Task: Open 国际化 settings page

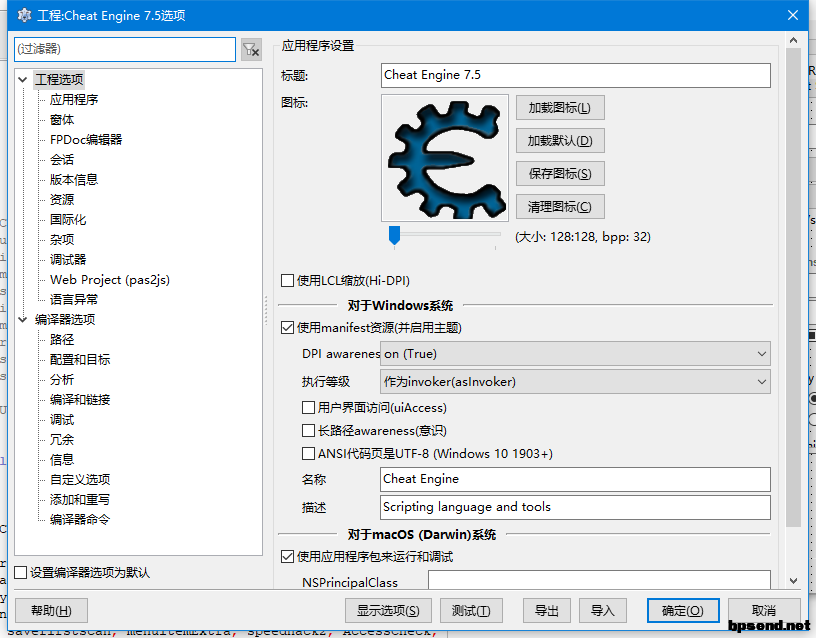Action: (68, 220)
